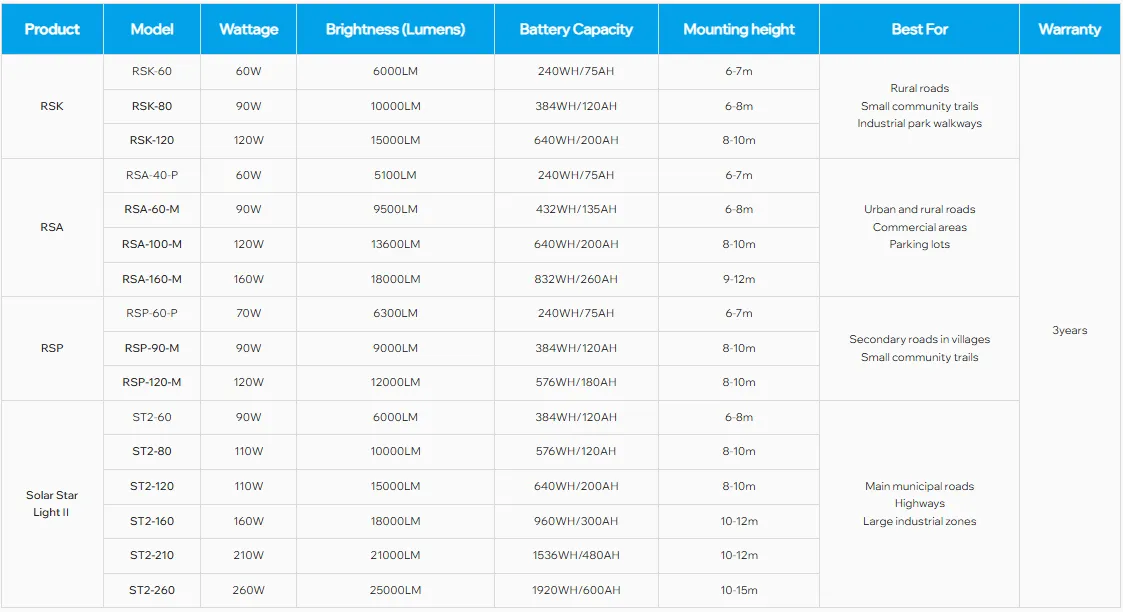This screenshot has height=612, width=1123.
Task: Select the RSA-160-M model entry
Action: coord(152,279)
